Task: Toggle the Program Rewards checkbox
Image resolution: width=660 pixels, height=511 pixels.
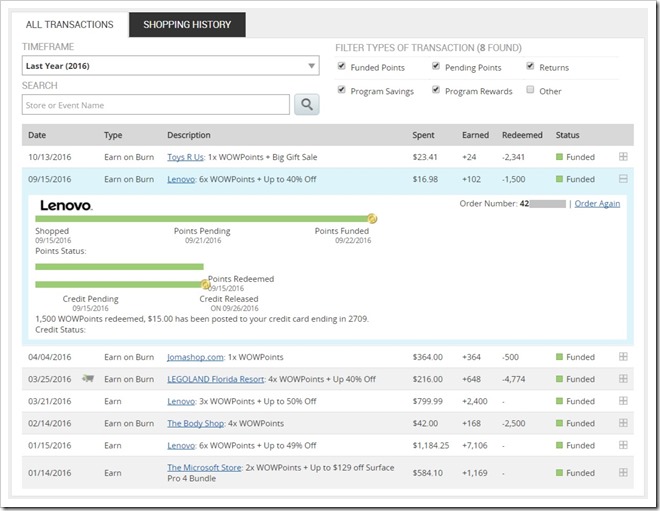Action: click(x=436, y=90)
